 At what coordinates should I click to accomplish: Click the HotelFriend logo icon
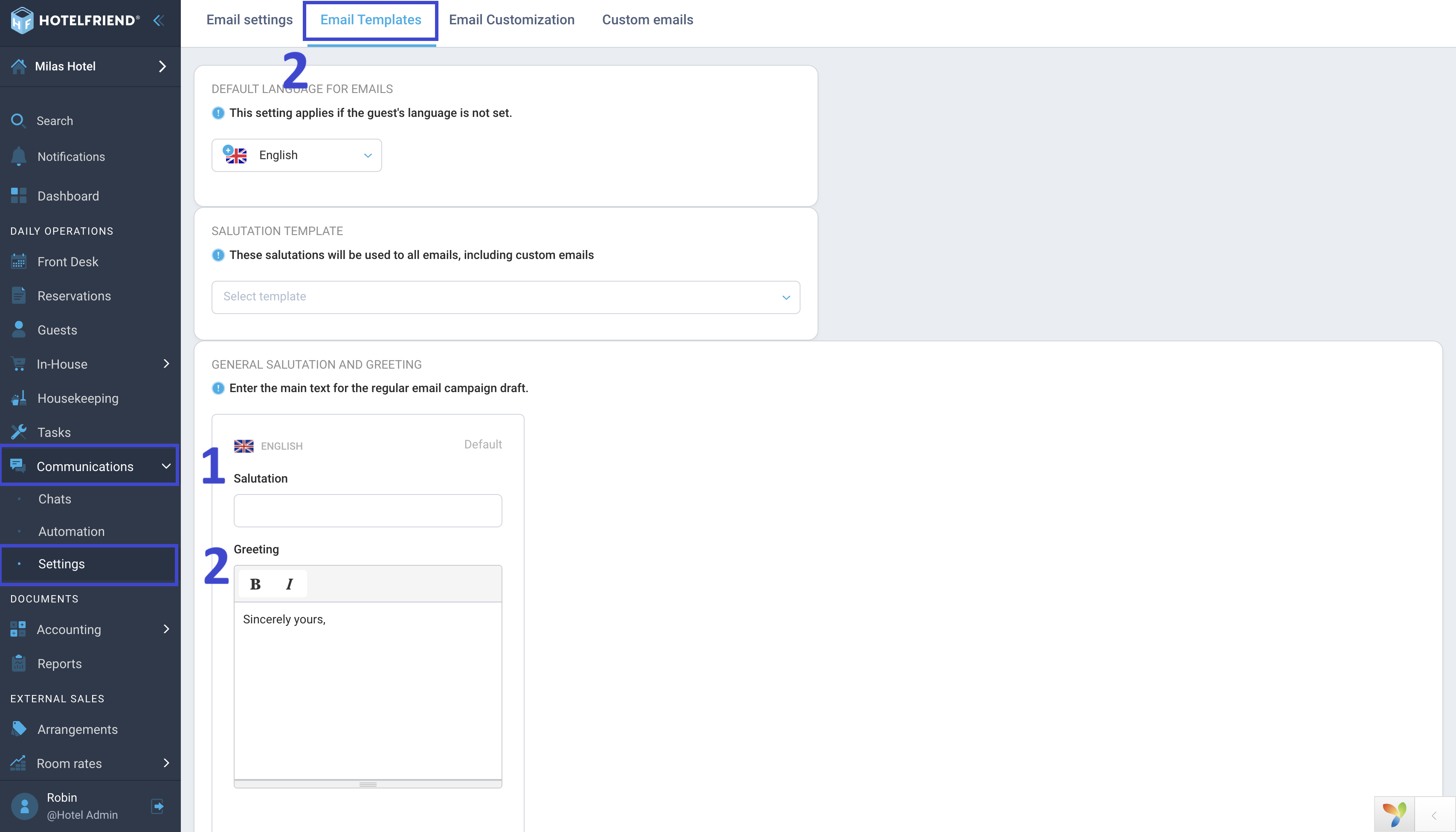click(22, 20)
